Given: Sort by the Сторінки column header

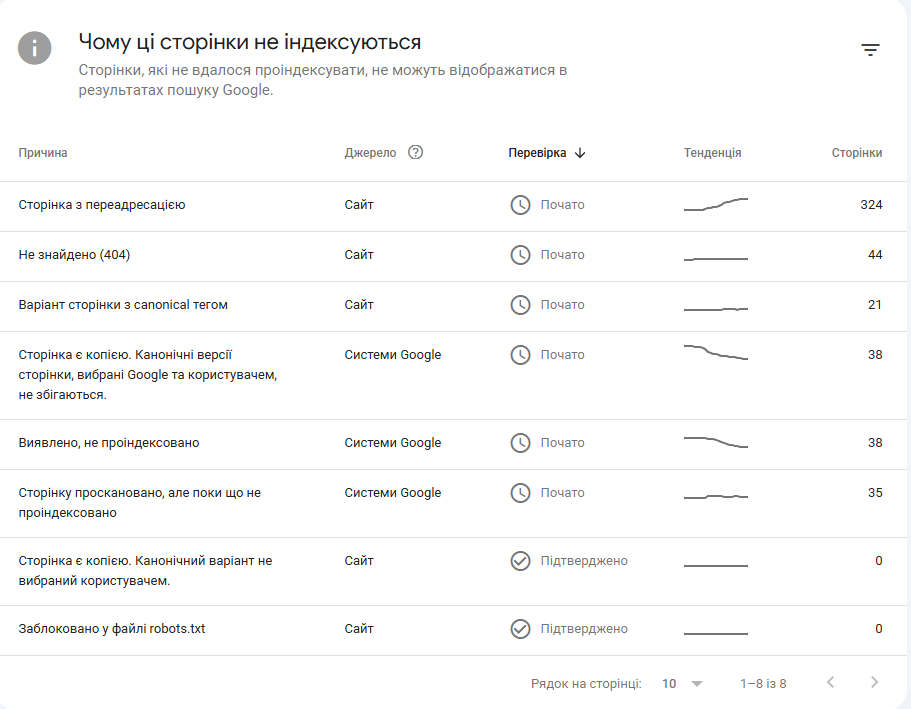Looking at the screenshot, I should [x=857, y=153].
